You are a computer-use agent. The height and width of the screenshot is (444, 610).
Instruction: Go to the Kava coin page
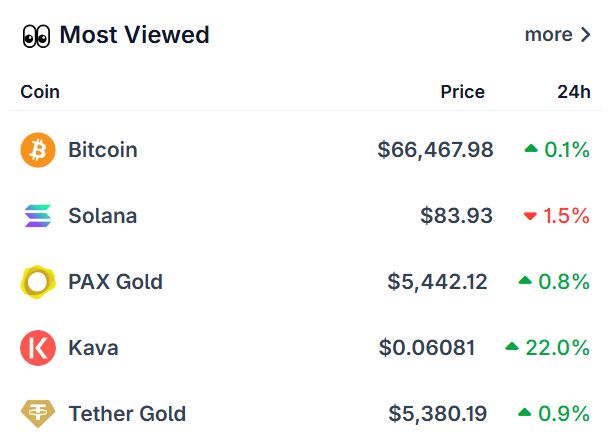93,348
